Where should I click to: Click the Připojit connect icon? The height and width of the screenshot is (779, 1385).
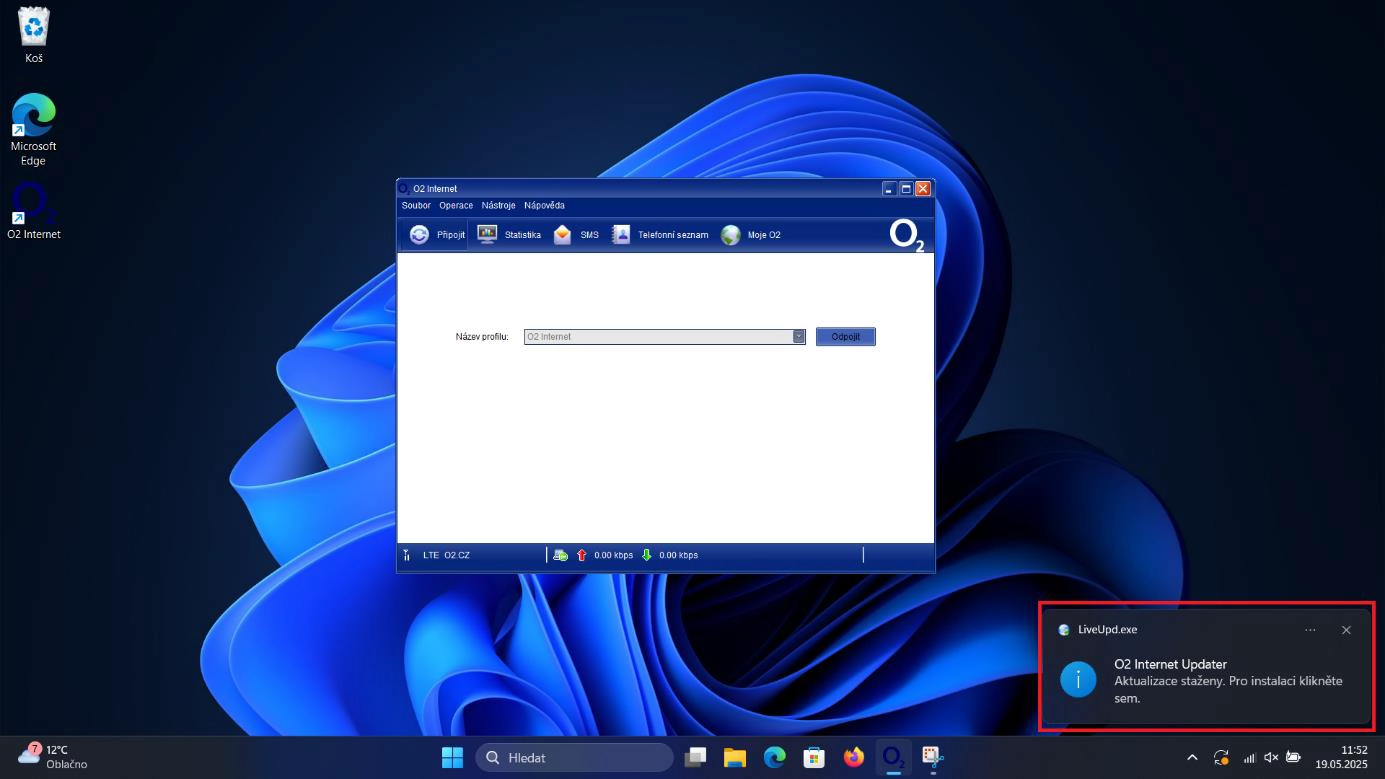point(420,235)
